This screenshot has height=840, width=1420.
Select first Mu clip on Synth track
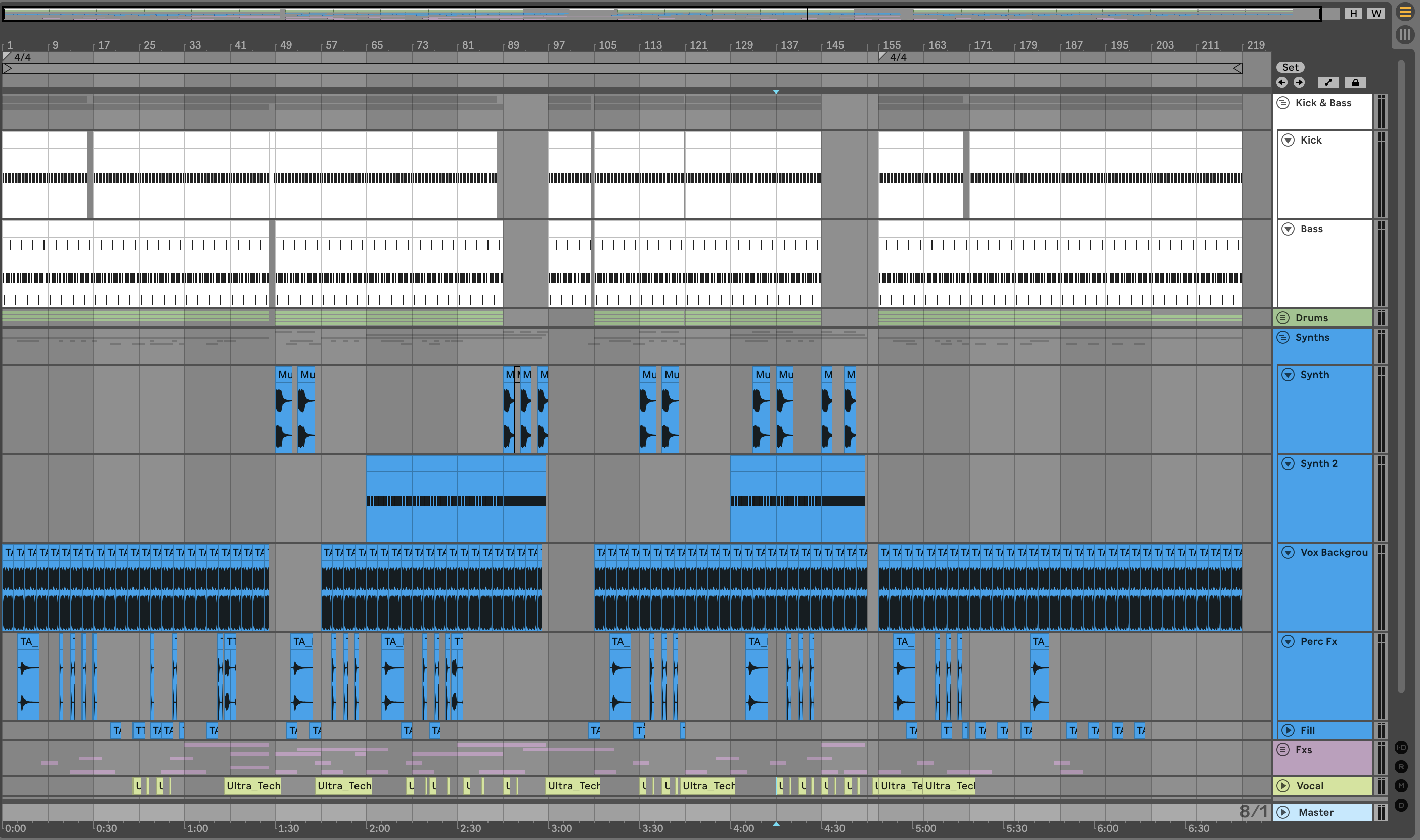[x=284, y=409]
